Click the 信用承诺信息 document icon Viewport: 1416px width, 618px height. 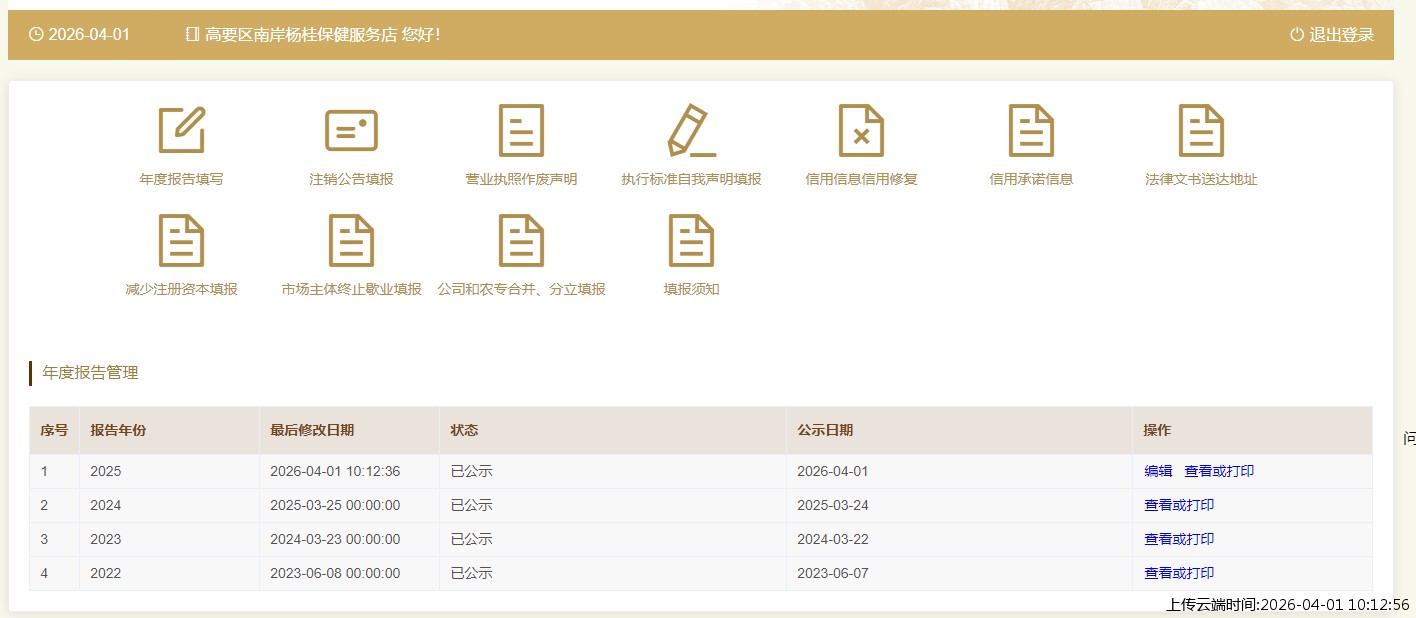coord(1031,131)
